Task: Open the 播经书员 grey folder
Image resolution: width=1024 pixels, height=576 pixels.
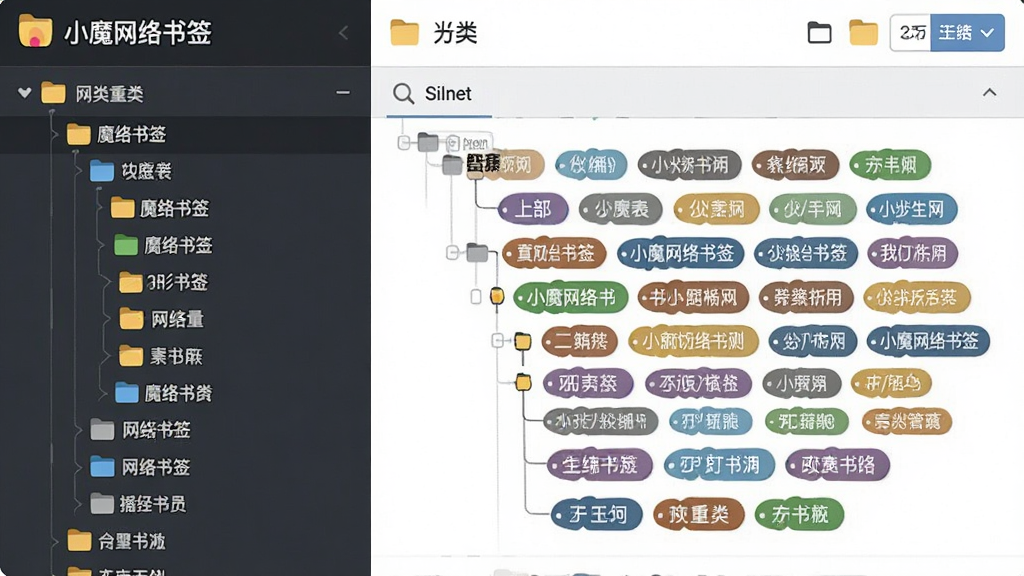Action: click(x=138, y=504)
